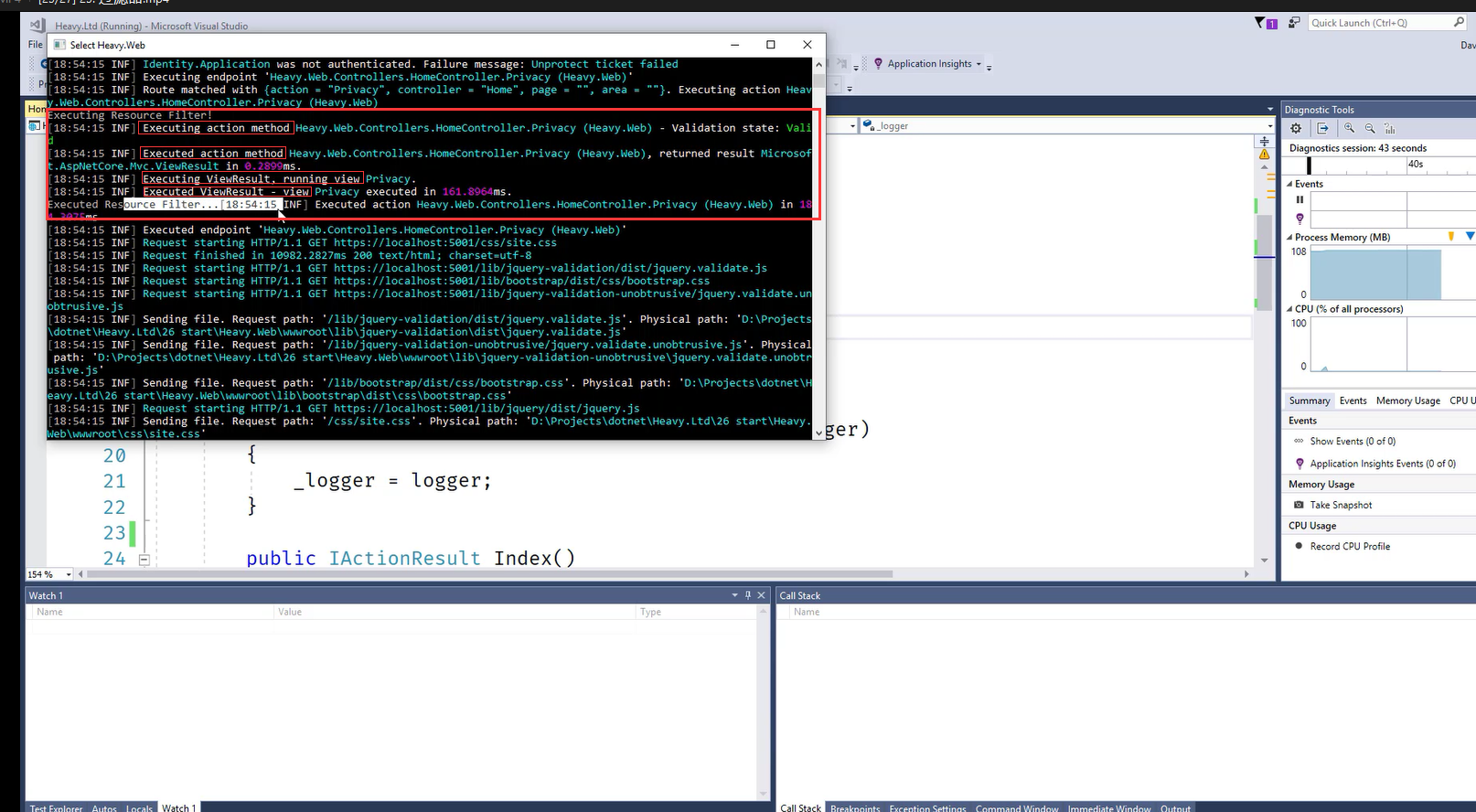Switch to the Memory Usage tab
Image resolution: width=1476 pixels, height=812 pixels.
click(x=1407, y=401)
